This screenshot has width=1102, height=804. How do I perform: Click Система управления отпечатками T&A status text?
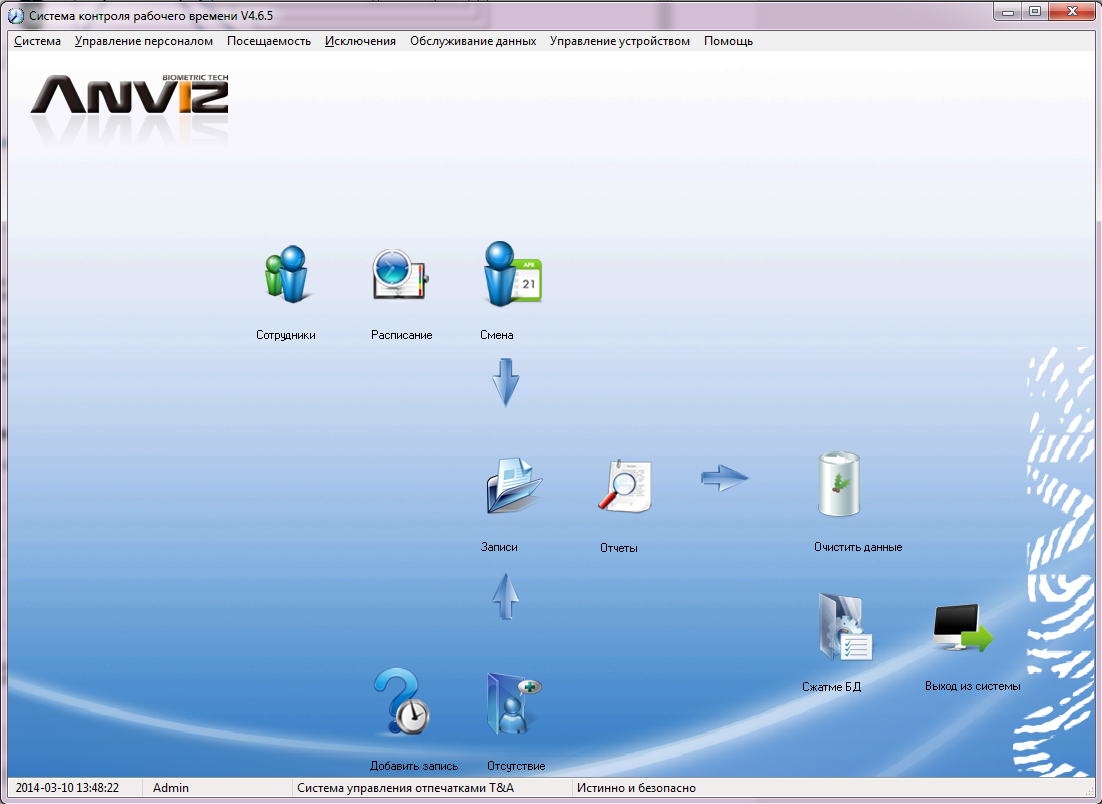pyautogui.click(x=406, y=788)
